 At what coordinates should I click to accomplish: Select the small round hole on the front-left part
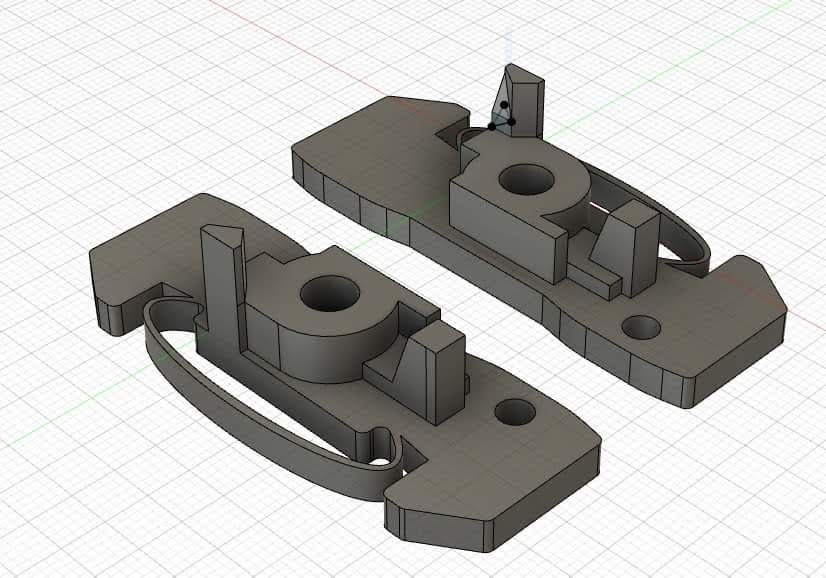tap(515, 412)
